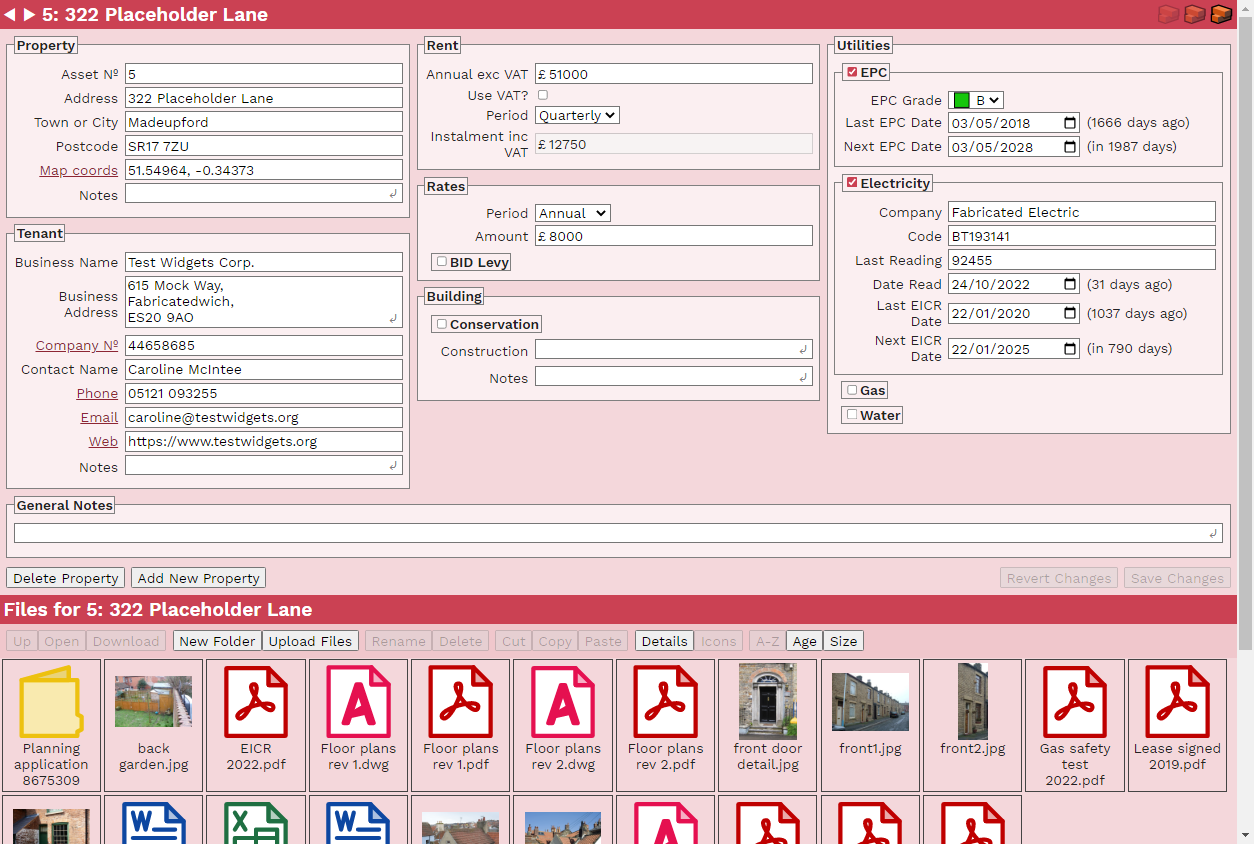This screenshot has height=844, width=1254.
Task: Switch to Details file view
Action: [663, 641]
